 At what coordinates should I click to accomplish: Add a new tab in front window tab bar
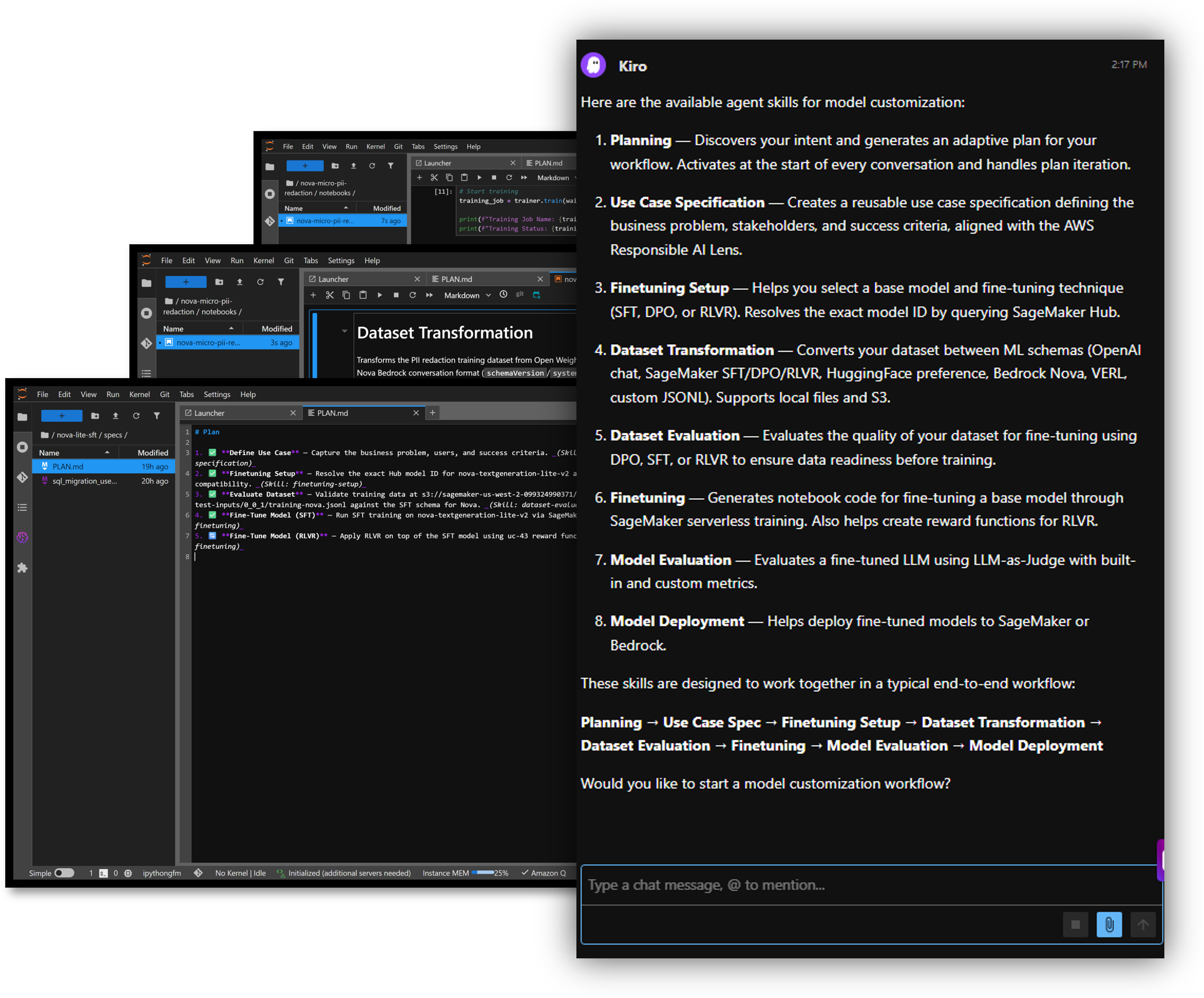click(433, 413)
